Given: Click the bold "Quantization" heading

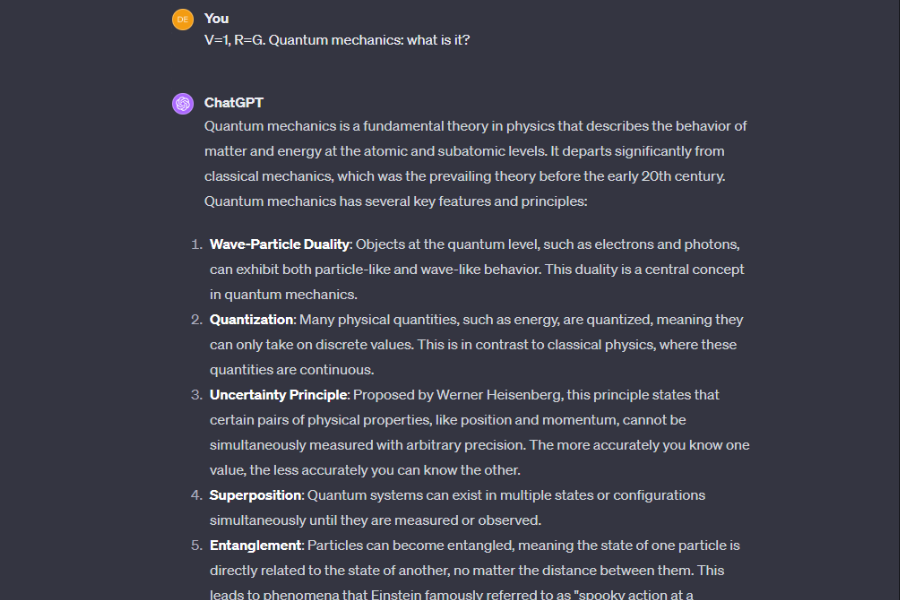Looking at the screenshot, I should click(252, 320).
